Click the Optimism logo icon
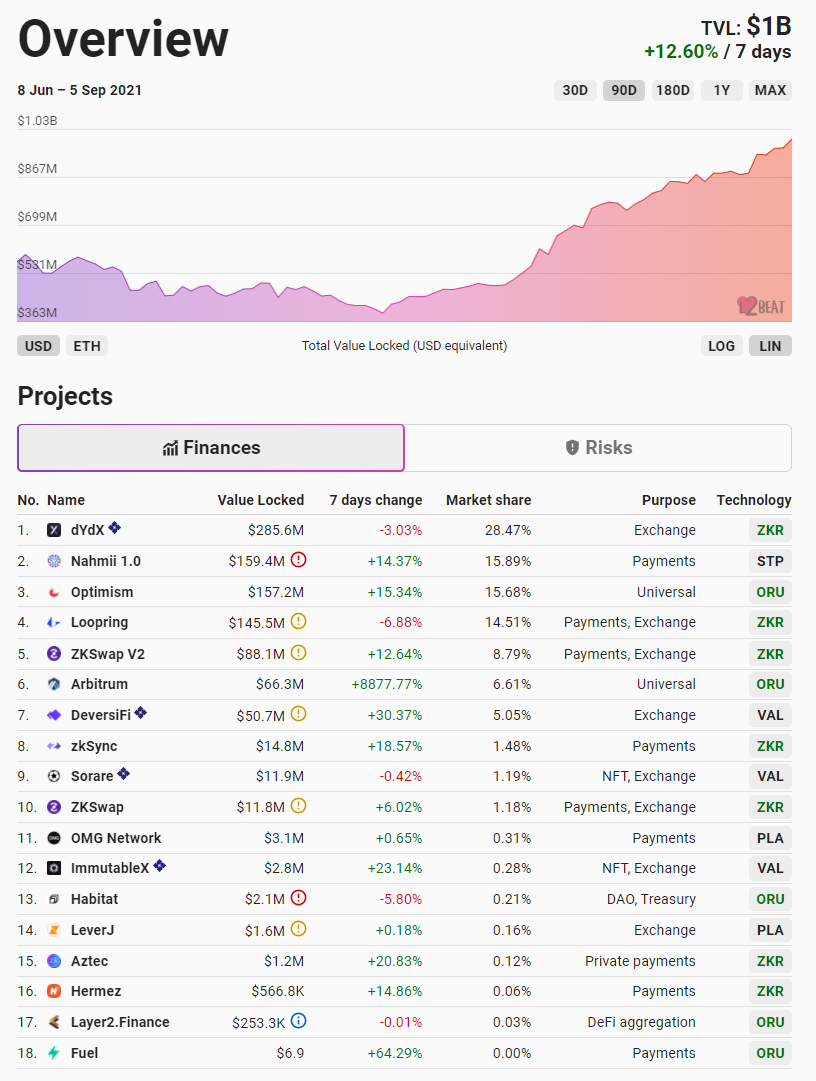This screenshot has height=1081, width=816. coord(55,592)
